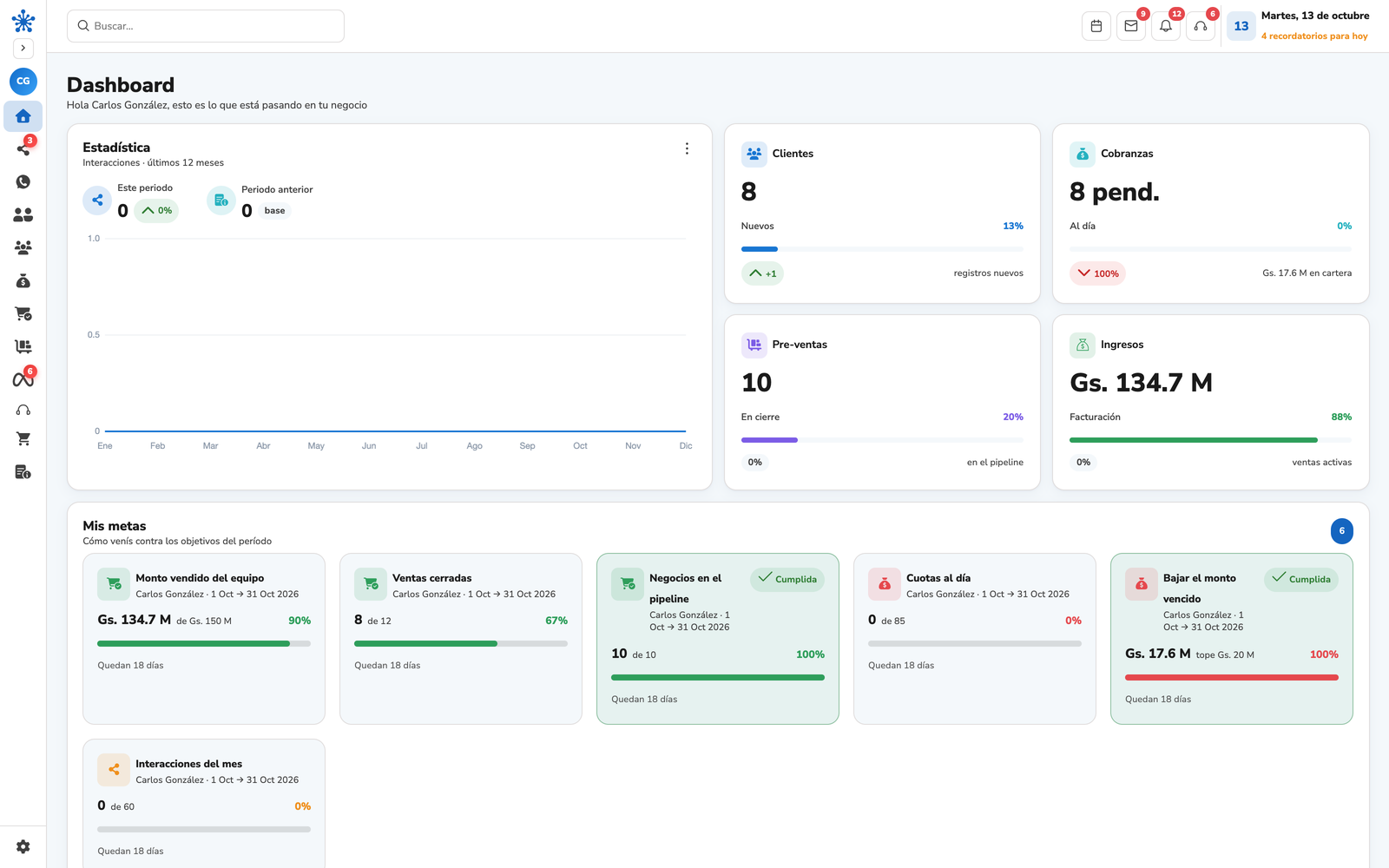Click the snowflake app logo
This screenshot has height=868, width=1389.
[x=23, y=21]
